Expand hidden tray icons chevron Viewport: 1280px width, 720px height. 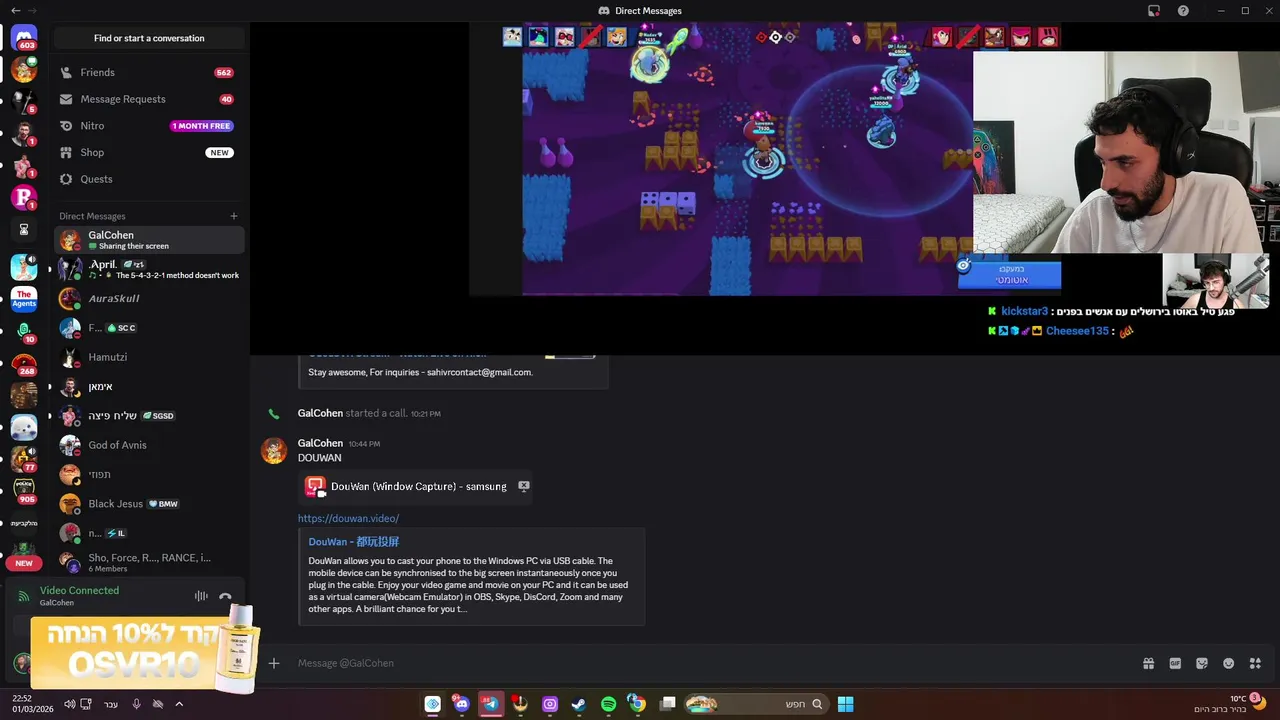click(179, 704)
